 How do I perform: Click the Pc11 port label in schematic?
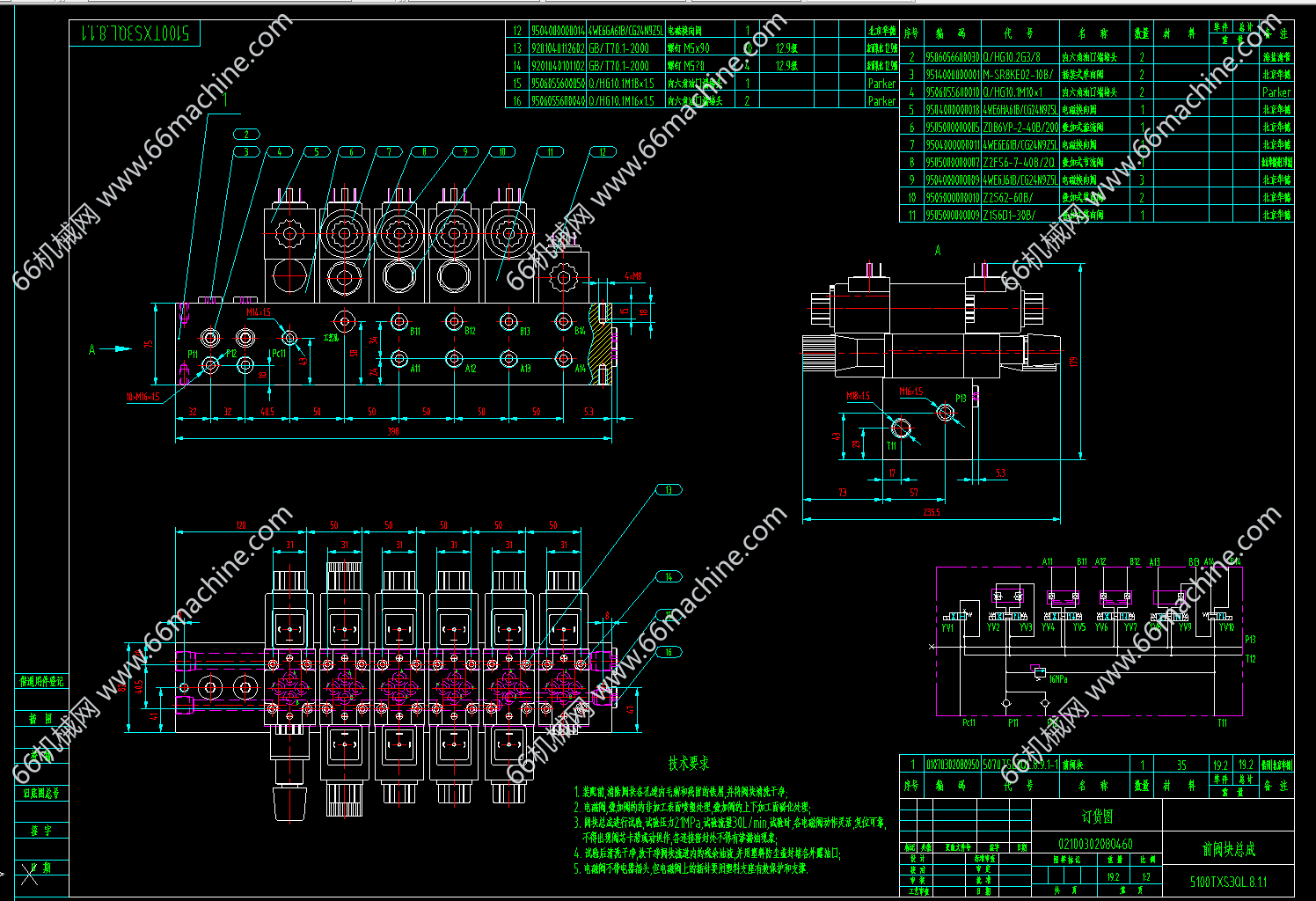pyautogui.click(x=969, y=722)
